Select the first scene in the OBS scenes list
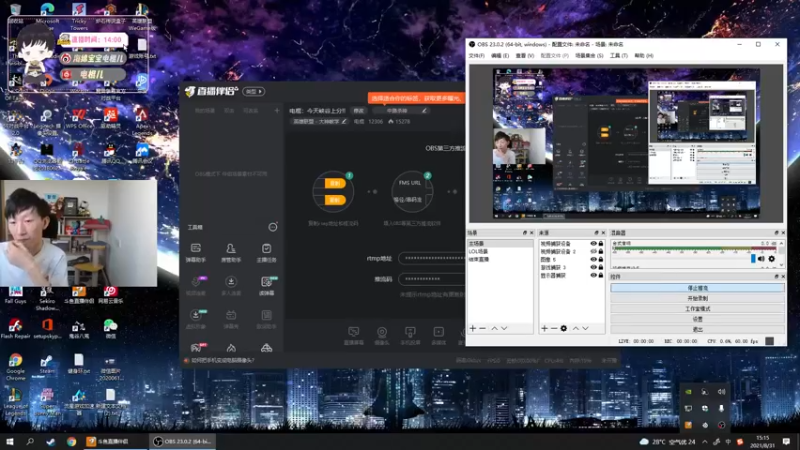This screenshot has height=450, width=800. click(x=500, y=243)
